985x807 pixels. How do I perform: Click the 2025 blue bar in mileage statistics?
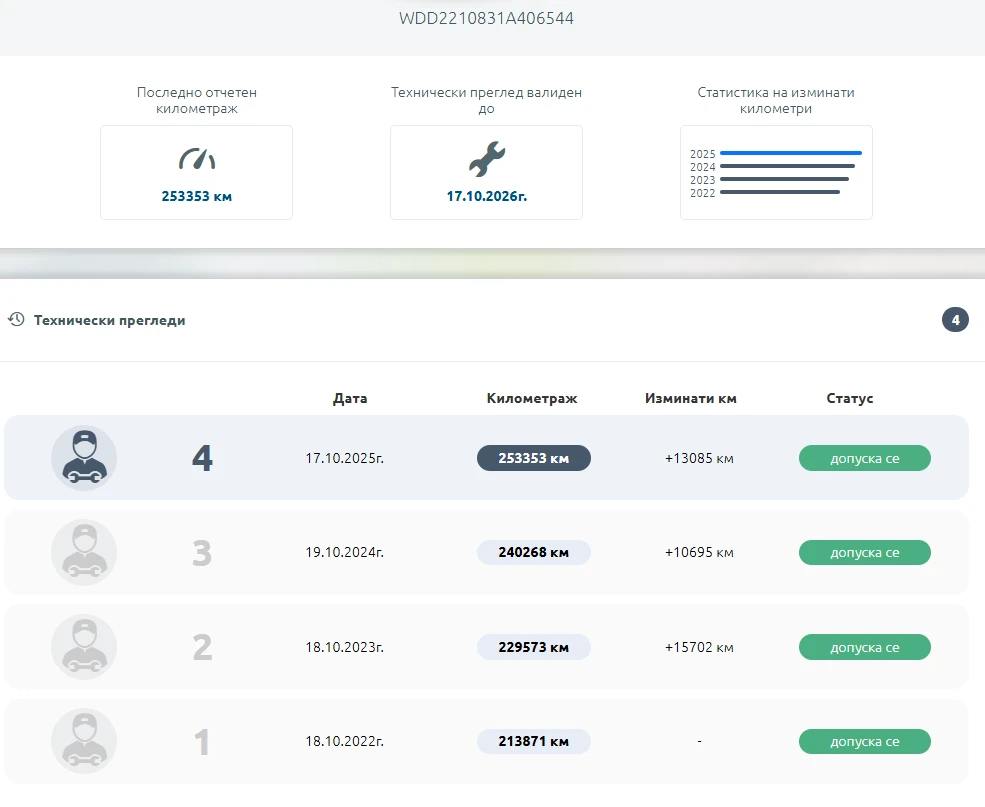(790, 153)
